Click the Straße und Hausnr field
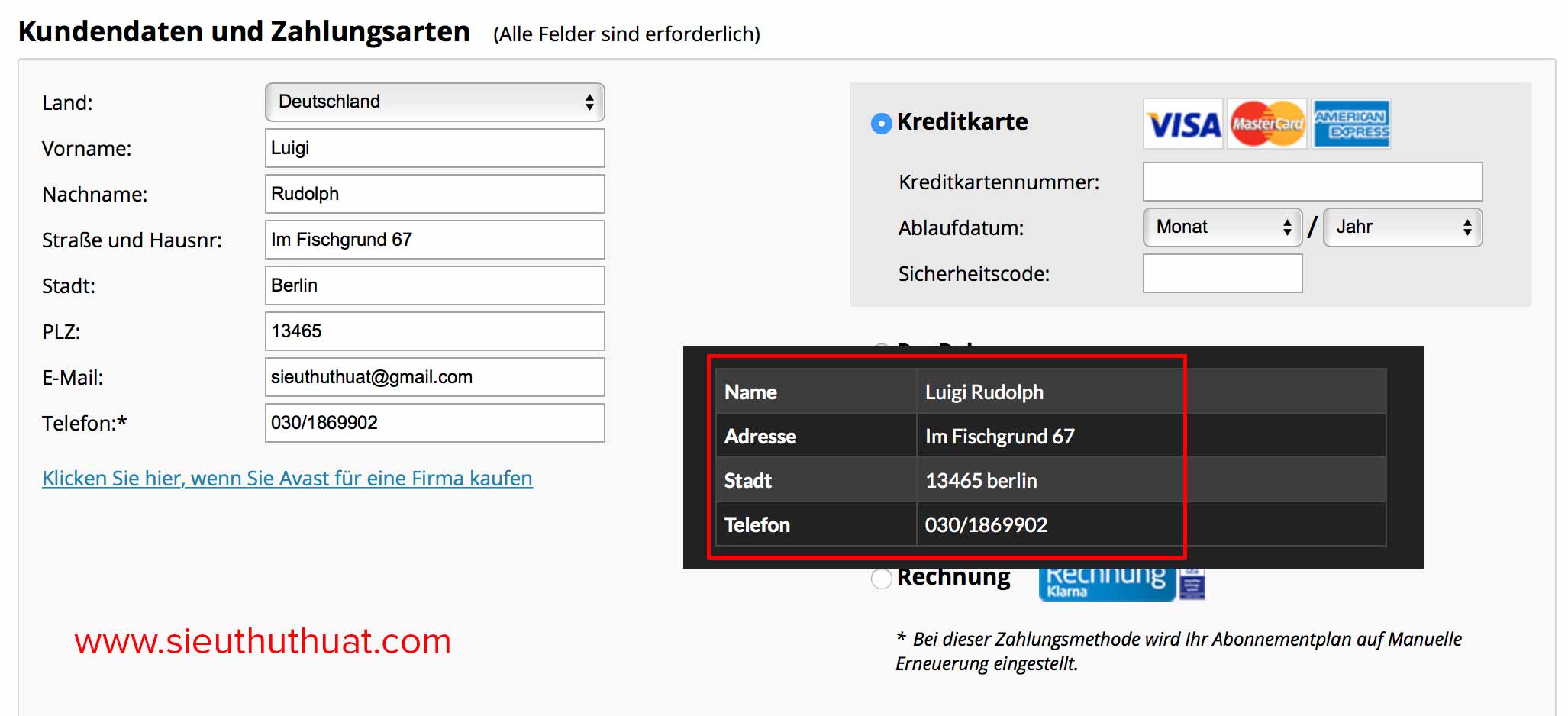Viewport: 1568px width, 716px height. pyautogui.click(x=434, y=240)
